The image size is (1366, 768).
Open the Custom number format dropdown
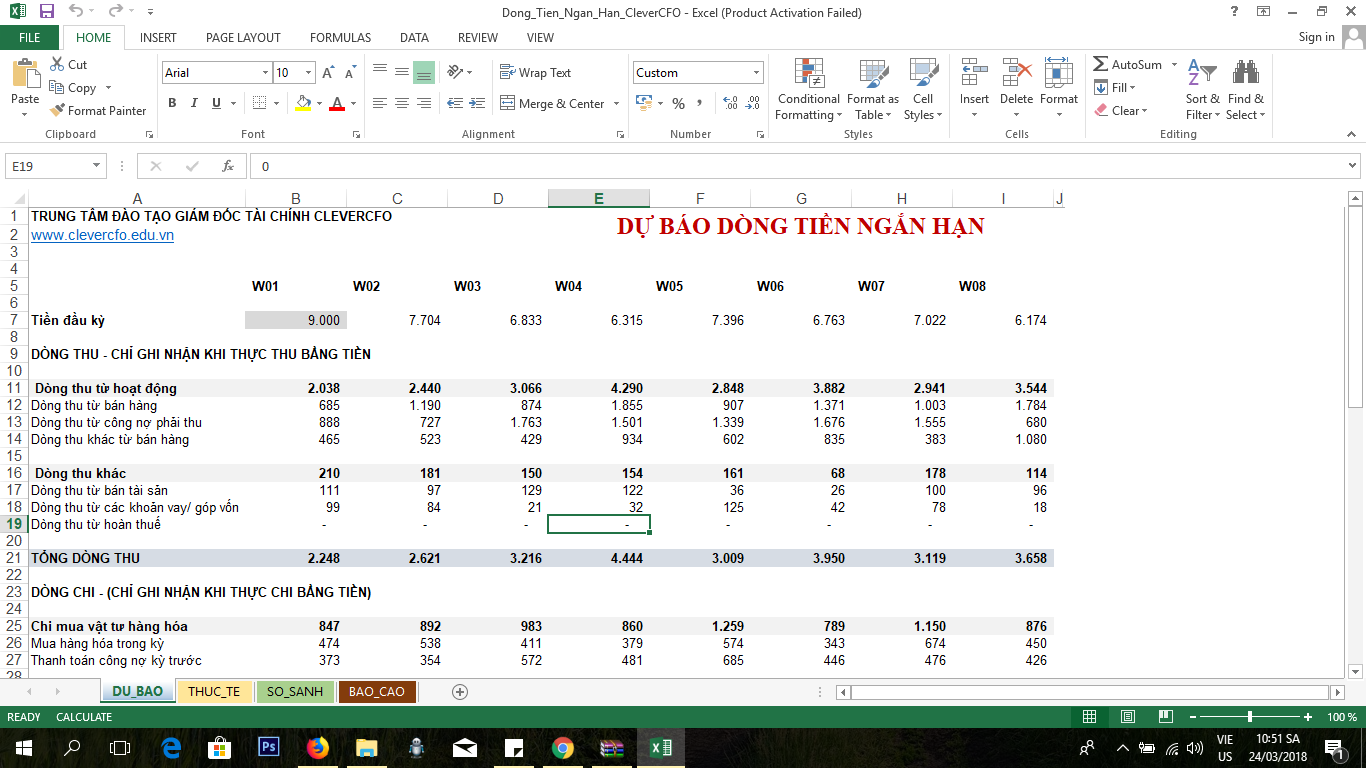coord(756,73)
